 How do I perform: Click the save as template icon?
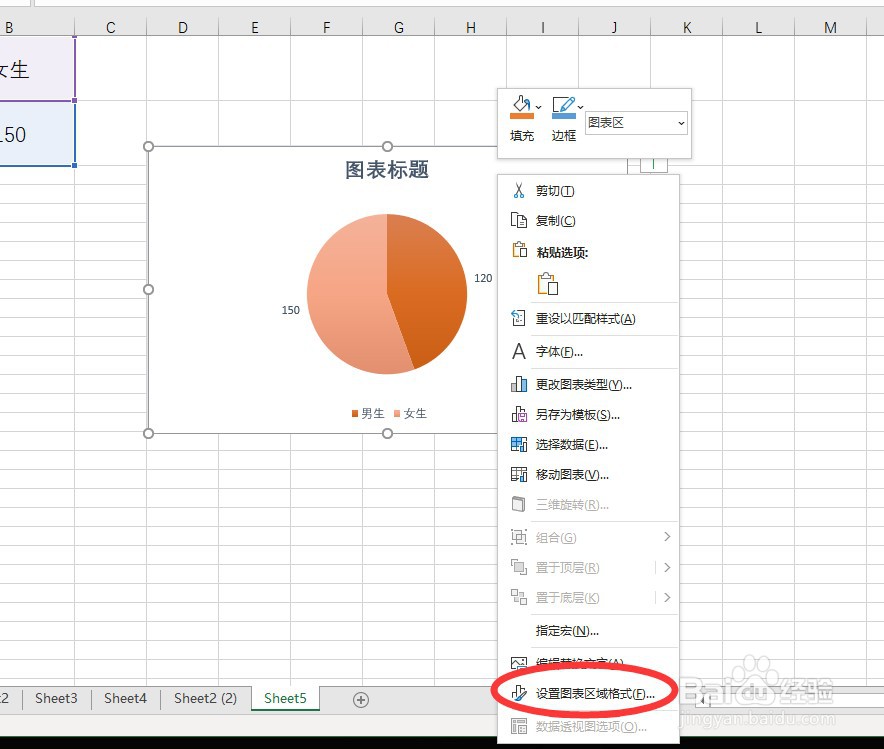pyautogui.click(x=519, y=414)
